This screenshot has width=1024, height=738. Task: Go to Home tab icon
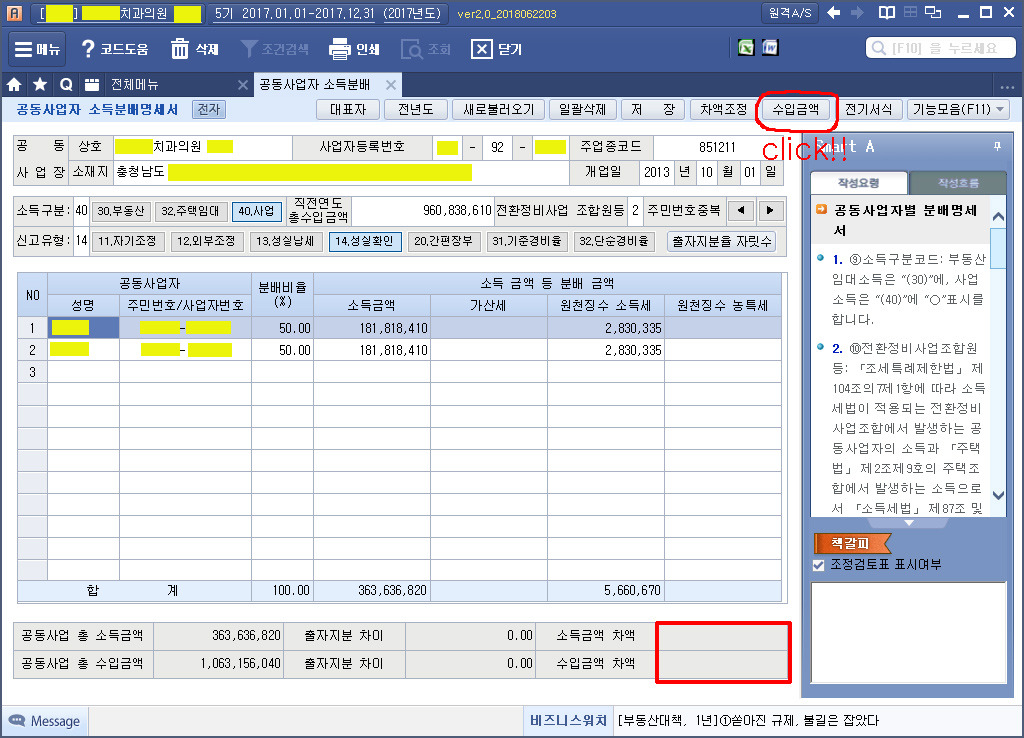(x=14, y=84)
